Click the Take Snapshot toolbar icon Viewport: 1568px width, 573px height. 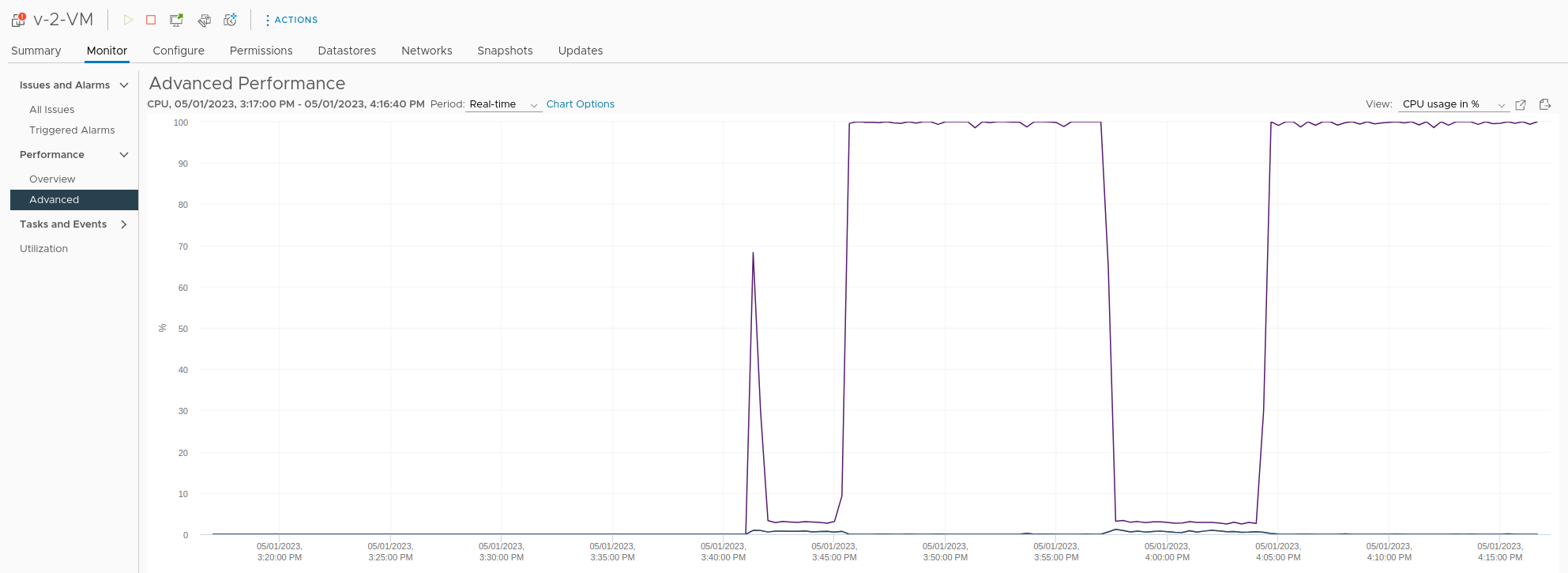tap(231, 20)
